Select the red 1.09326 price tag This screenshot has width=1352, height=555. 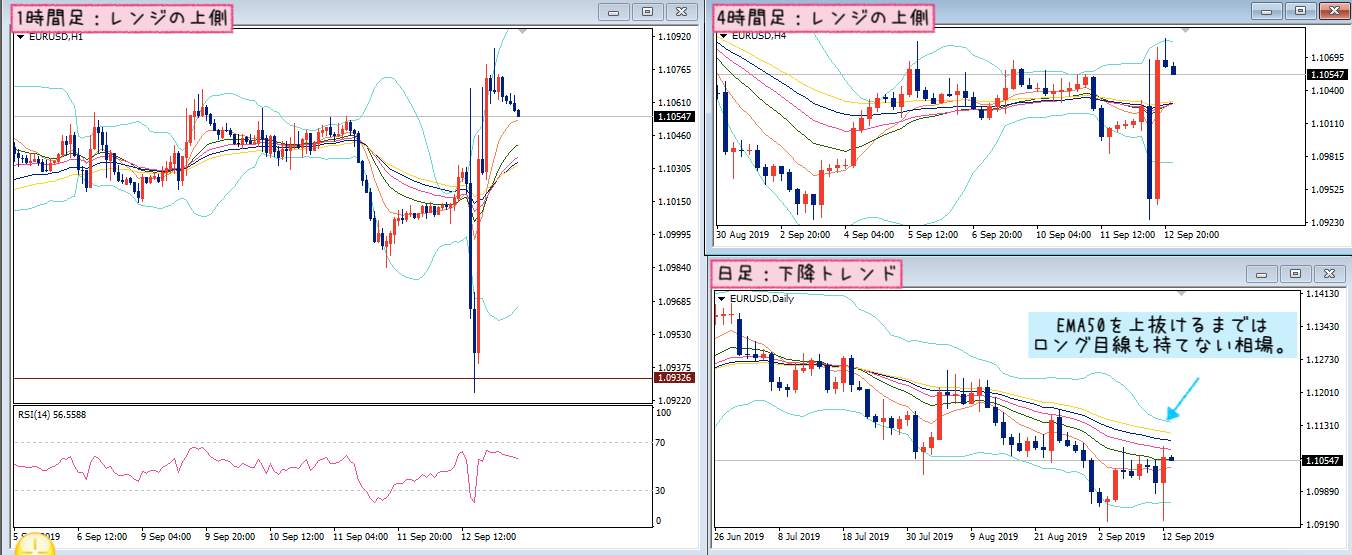click(x=673, y=378)
